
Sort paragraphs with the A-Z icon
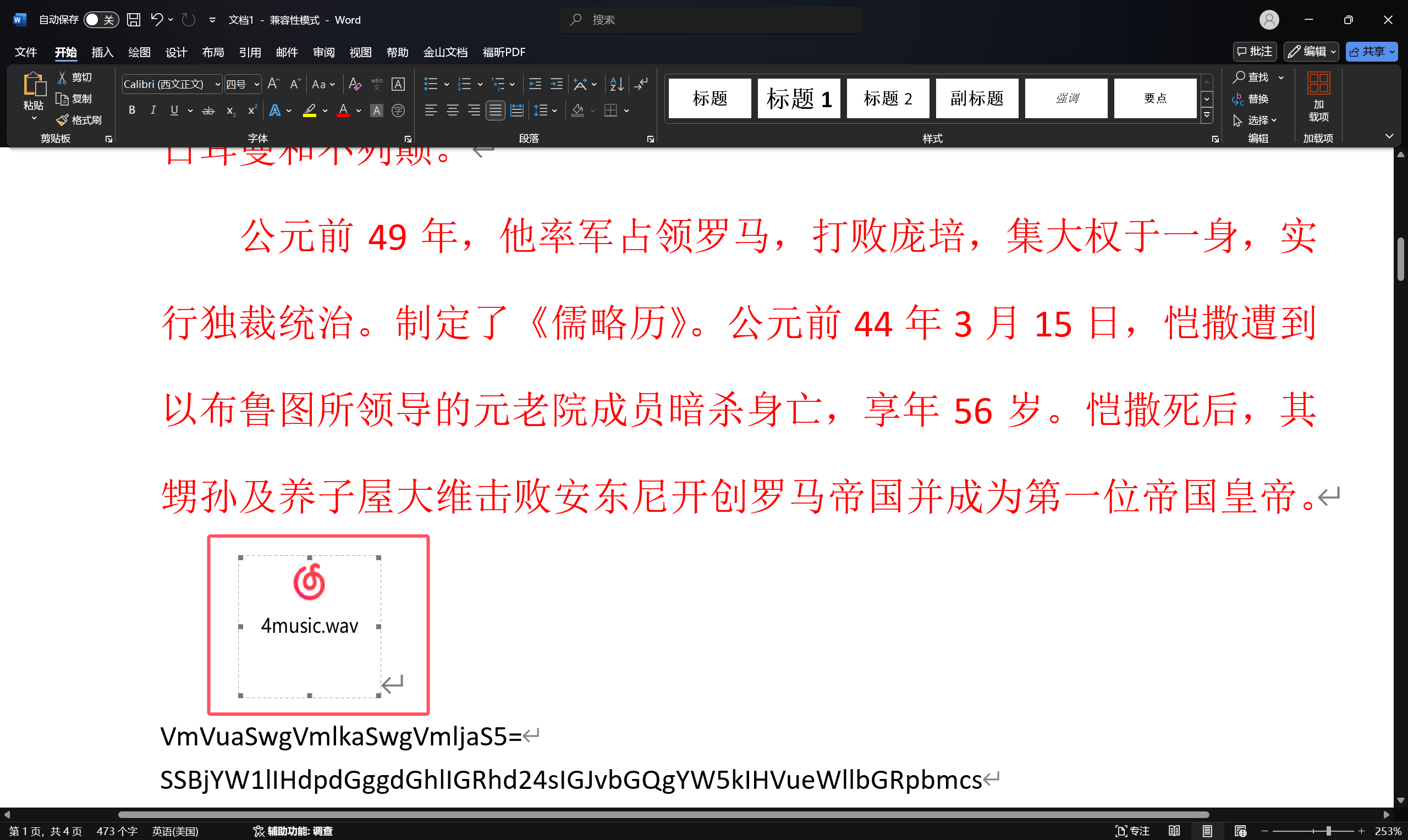click(x=617, y=84)
